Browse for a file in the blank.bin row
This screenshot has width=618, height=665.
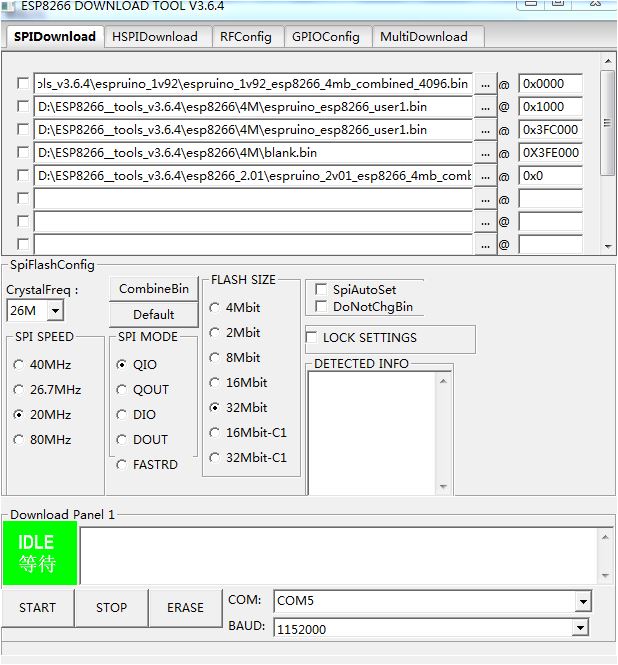pos(485,153)
